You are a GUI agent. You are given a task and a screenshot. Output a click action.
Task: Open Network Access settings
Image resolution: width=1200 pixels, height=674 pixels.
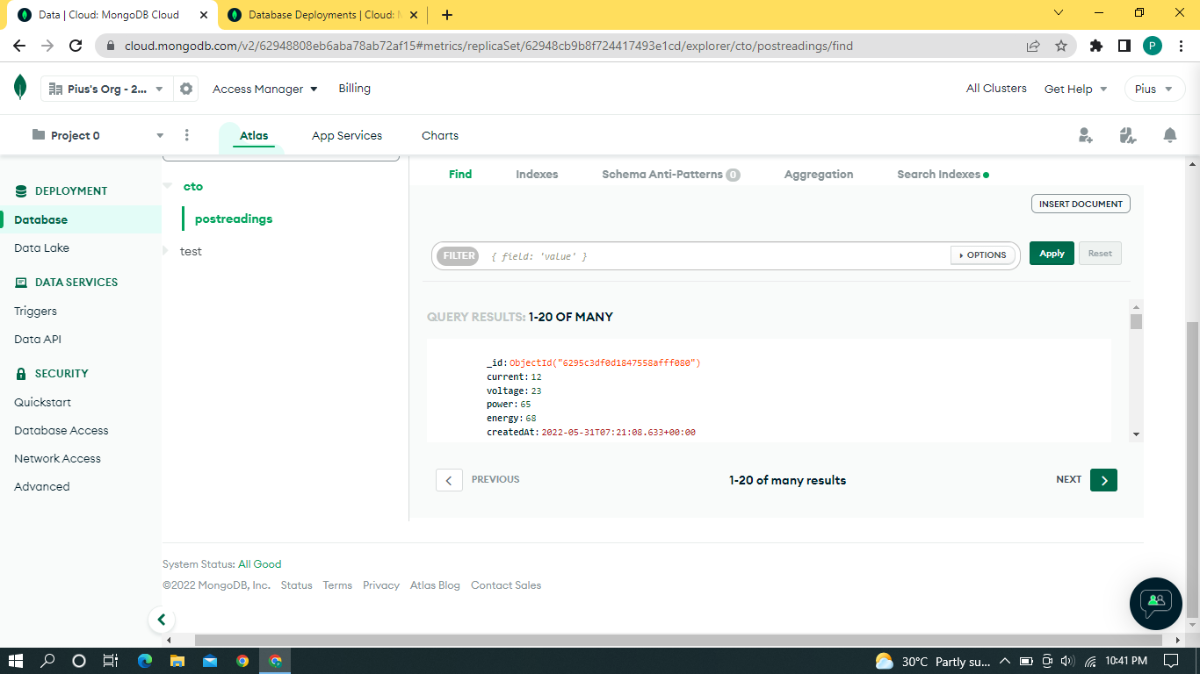[58, 458]
